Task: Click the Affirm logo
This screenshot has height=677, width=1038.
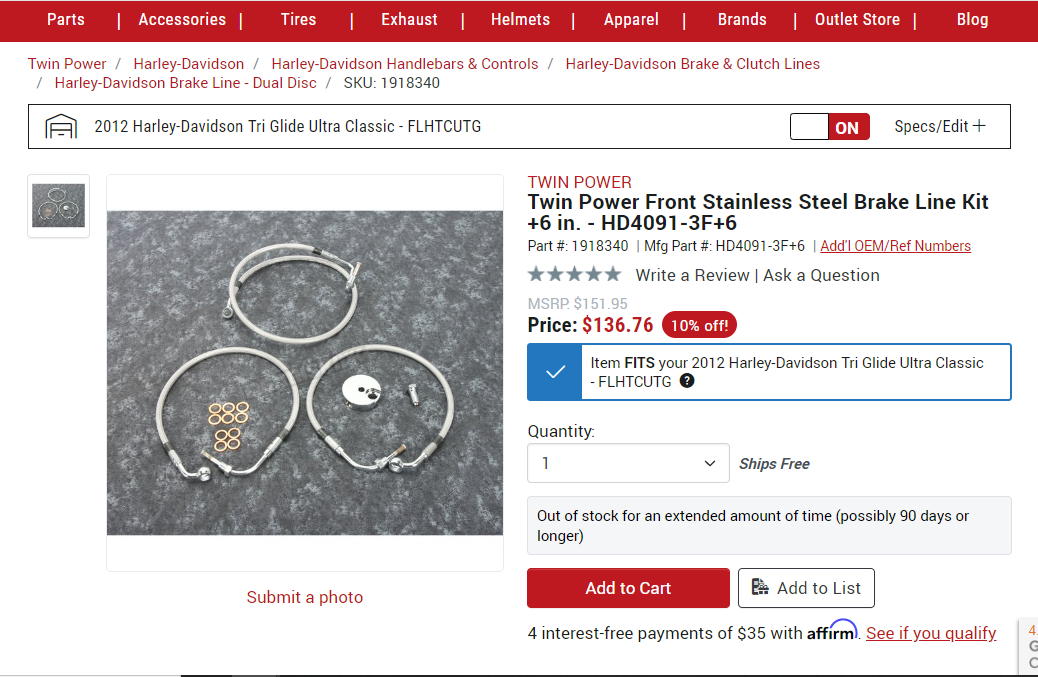Action: pyautogui.click(x=831, y=632)
